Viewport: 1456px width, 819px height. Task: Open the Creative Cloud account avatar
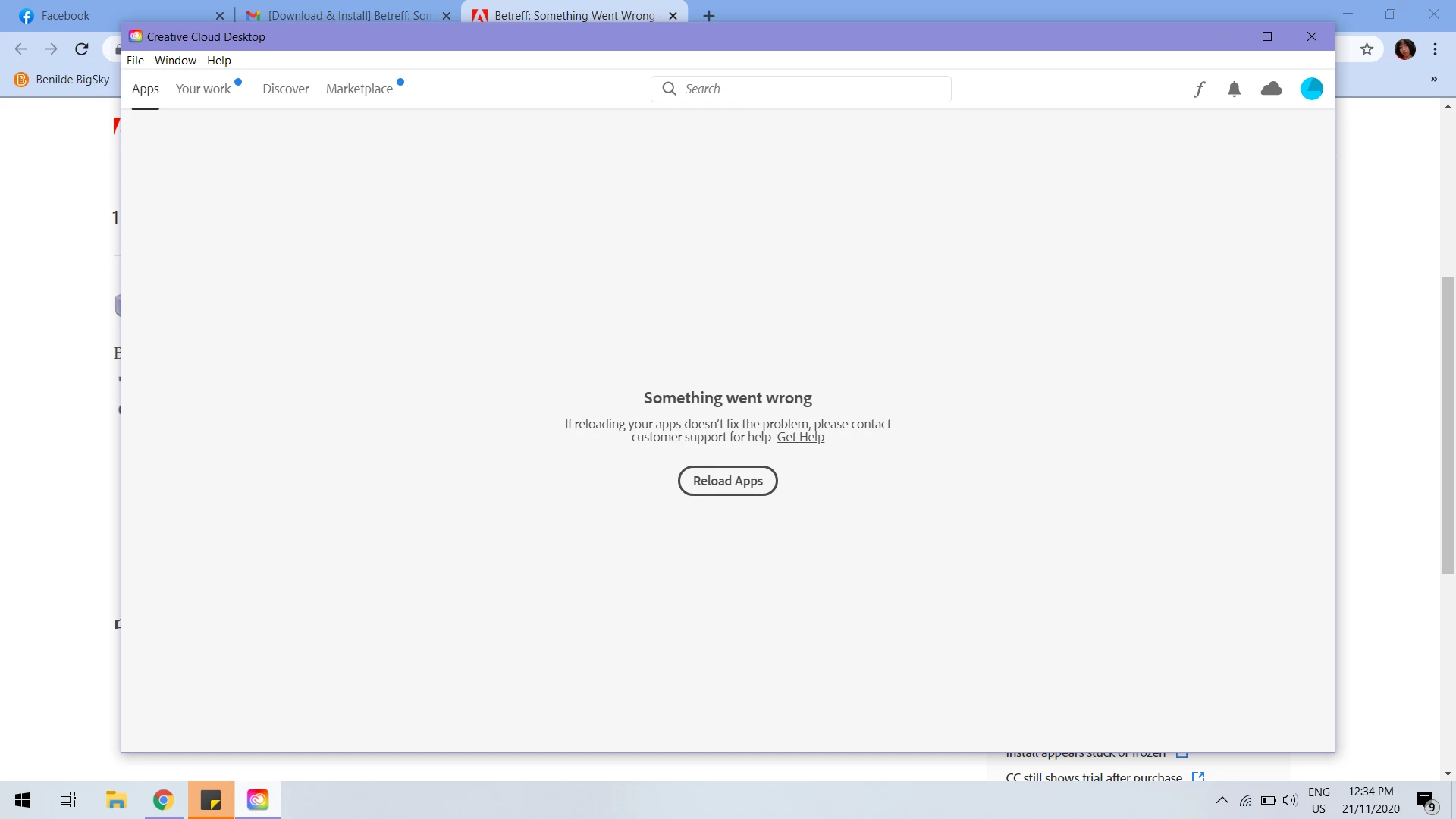tap(1311, 89)
